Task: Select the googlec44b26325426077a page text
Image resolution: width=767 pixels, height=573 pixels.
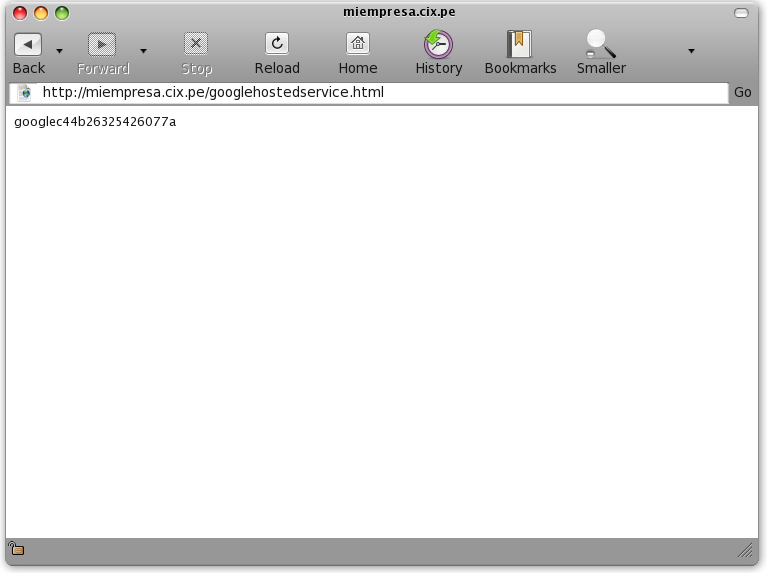Action: [x=95, y=122]
